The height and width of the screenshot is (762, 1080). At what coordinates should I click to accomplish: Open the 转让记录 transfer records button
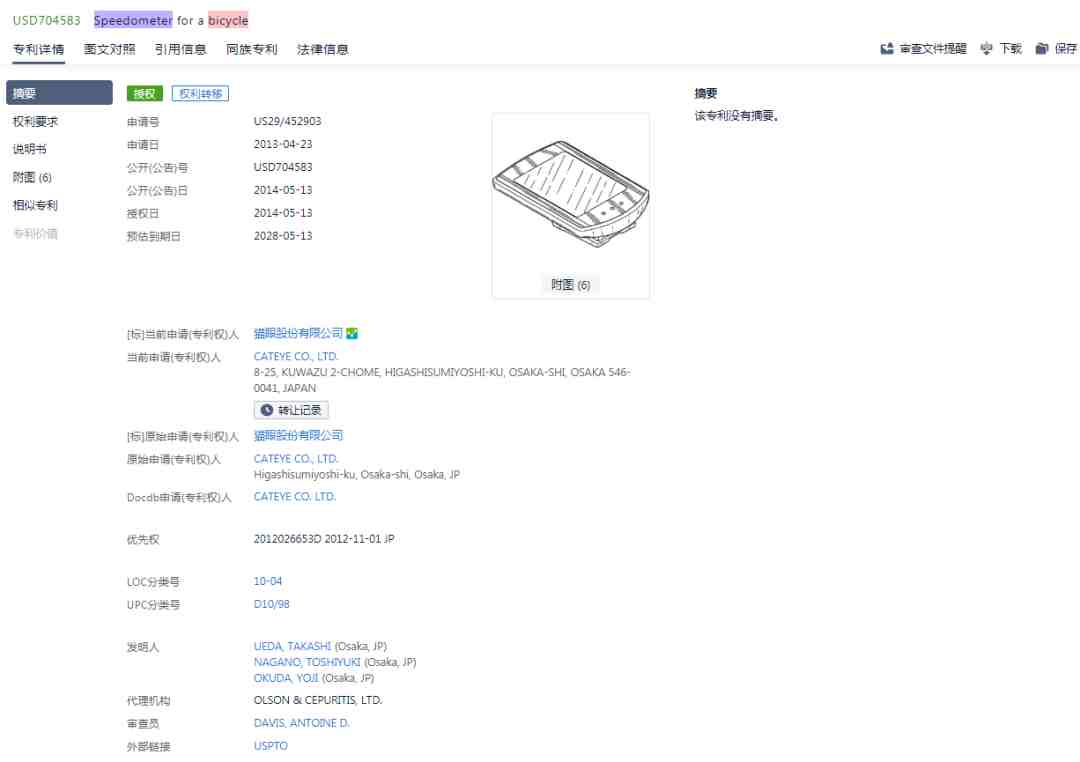tap(291, 410)
